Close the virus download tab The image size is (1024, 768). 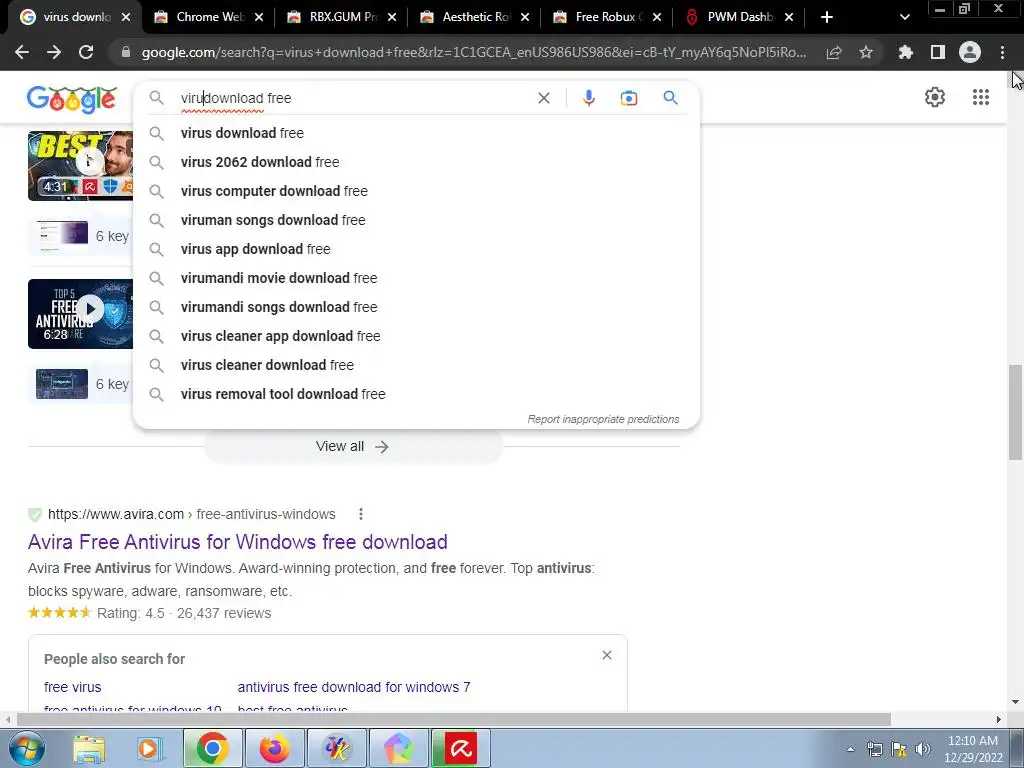[126, 18]
